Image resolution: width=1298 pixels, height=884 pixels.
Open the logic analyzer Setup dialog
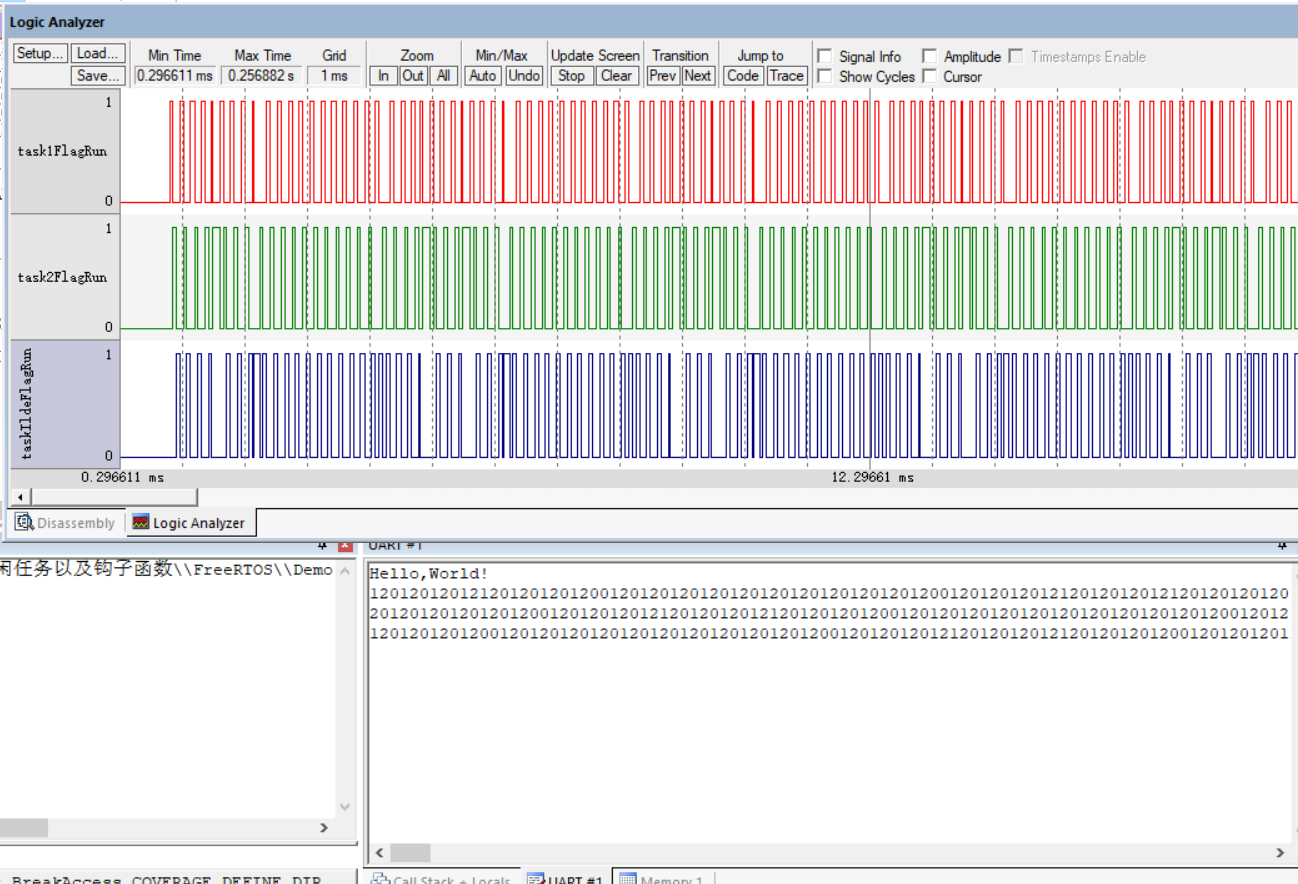(x=40, y=54)
